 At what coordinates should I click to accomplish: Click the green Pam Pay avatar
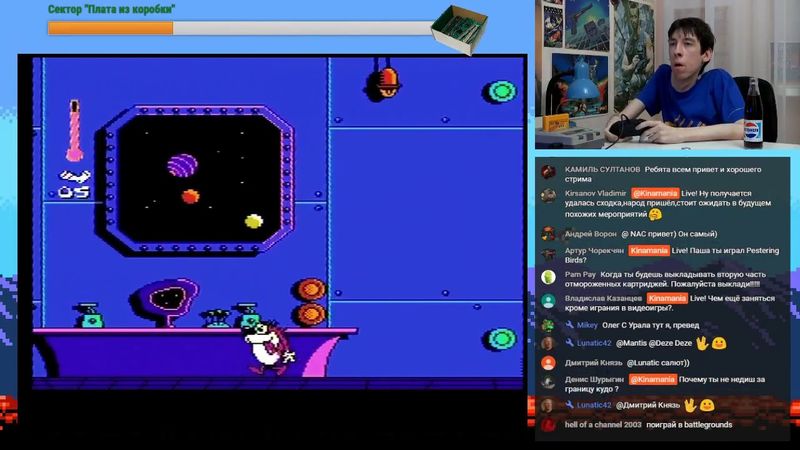point(548,276)
